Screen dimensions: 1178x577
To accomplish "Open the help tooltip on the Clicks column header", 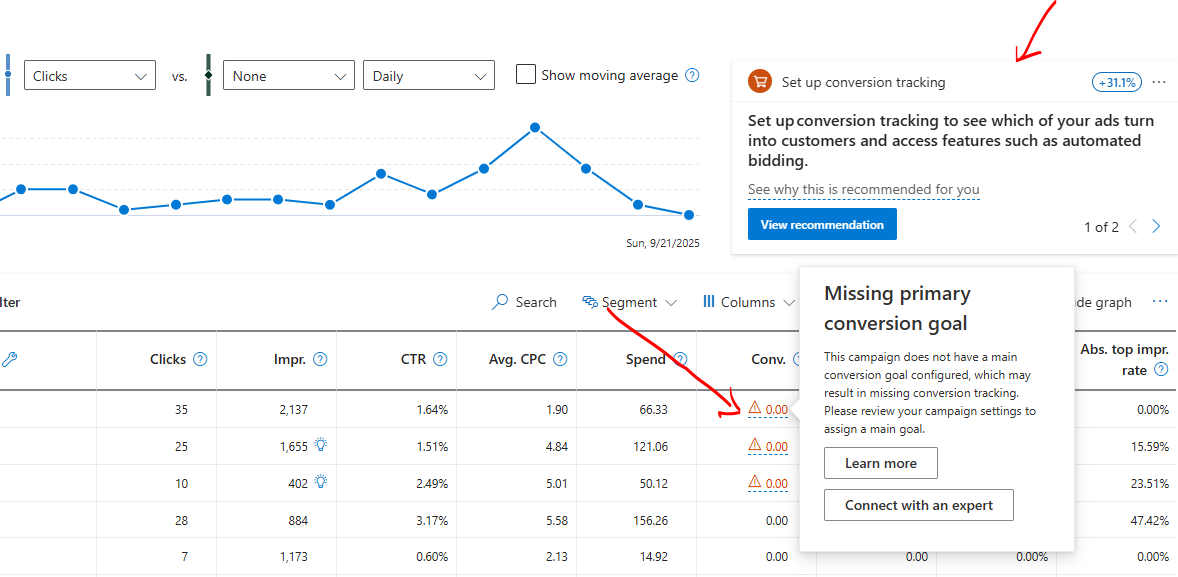I will click(x=200, y=358).
